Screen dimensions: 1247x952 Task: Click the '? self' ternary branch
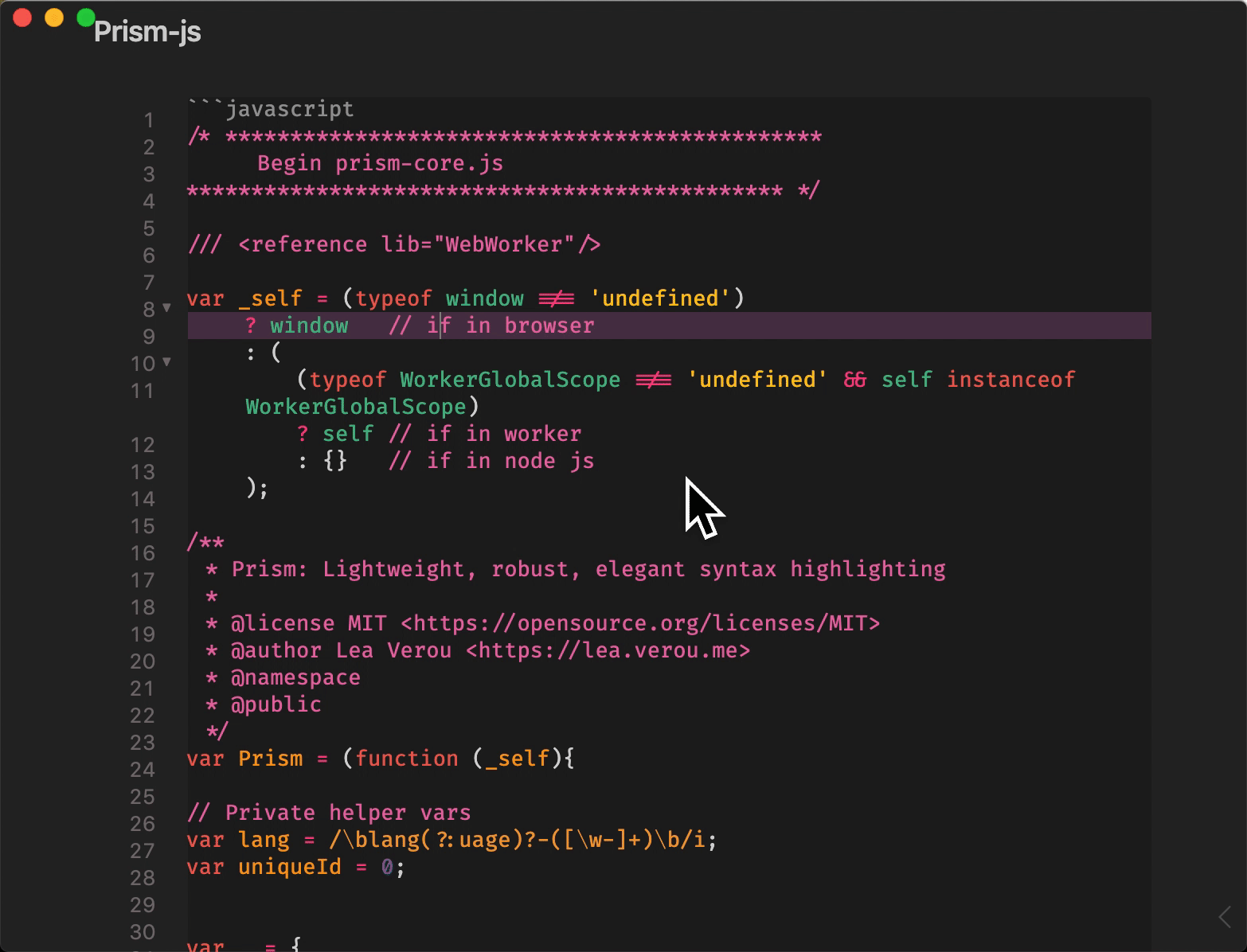point(334,434)
